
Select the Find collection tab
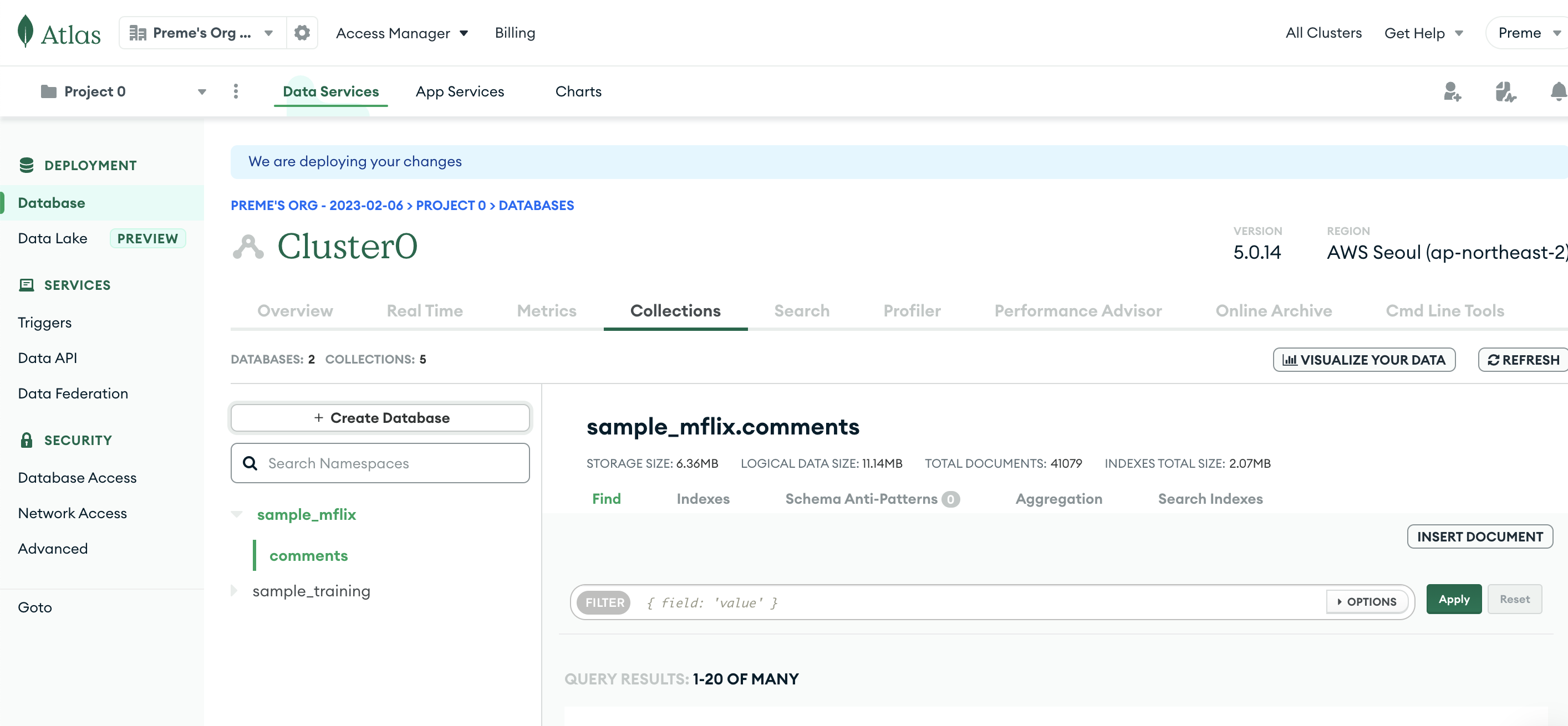(x=606, y=499)
